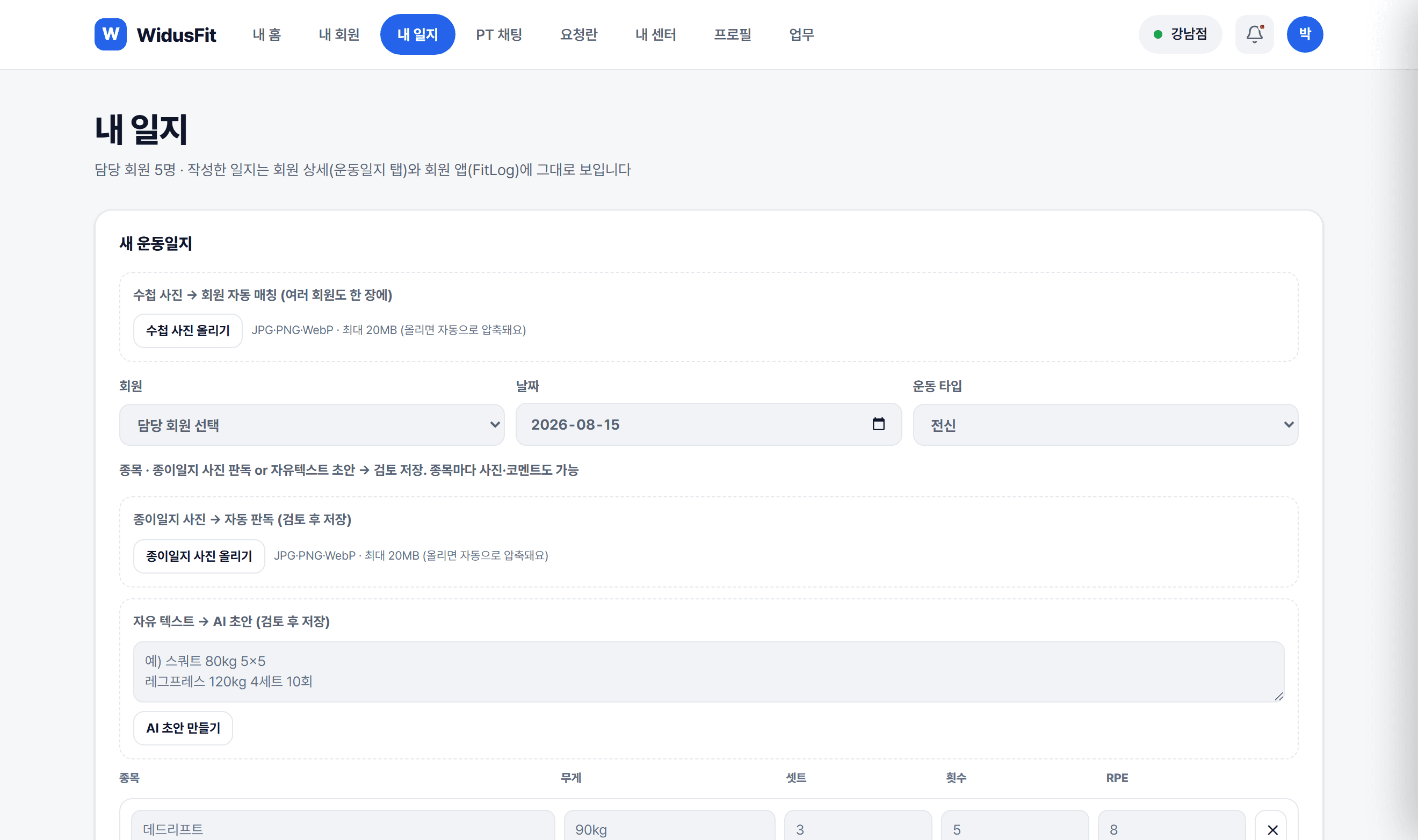The image size is (1418, 840).
Task: Click the AI 초안 만들기 button
Action: coord(183,728)
